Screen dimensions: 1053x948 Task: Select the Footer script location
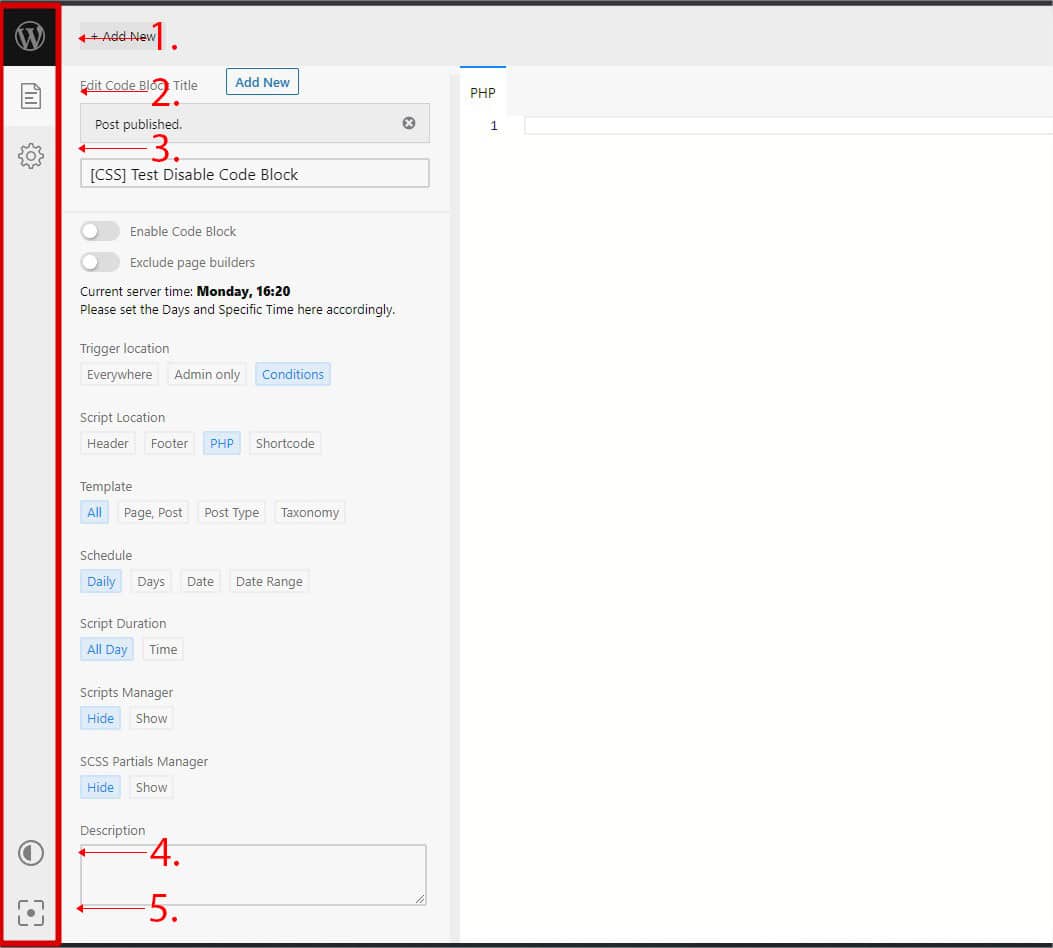(169, 443)
